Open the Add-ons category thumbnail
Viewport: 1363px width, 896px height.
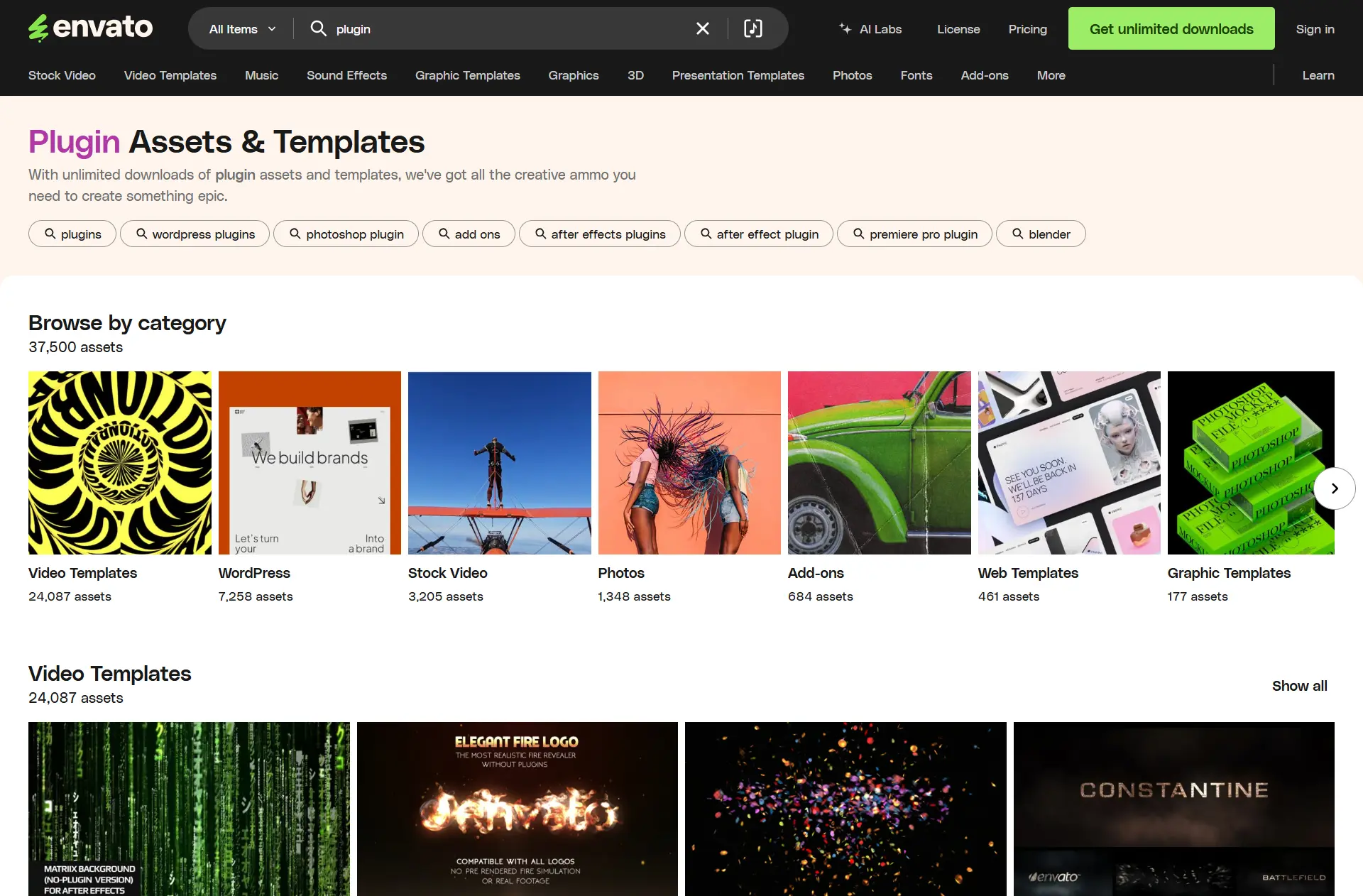[880, 463]
